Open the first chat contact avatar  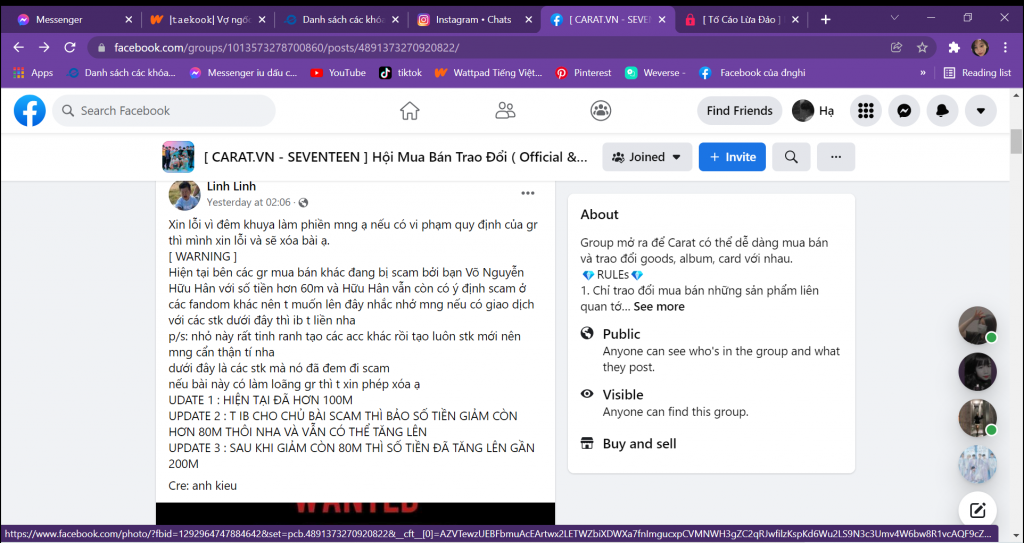click(x=978, y=325)
